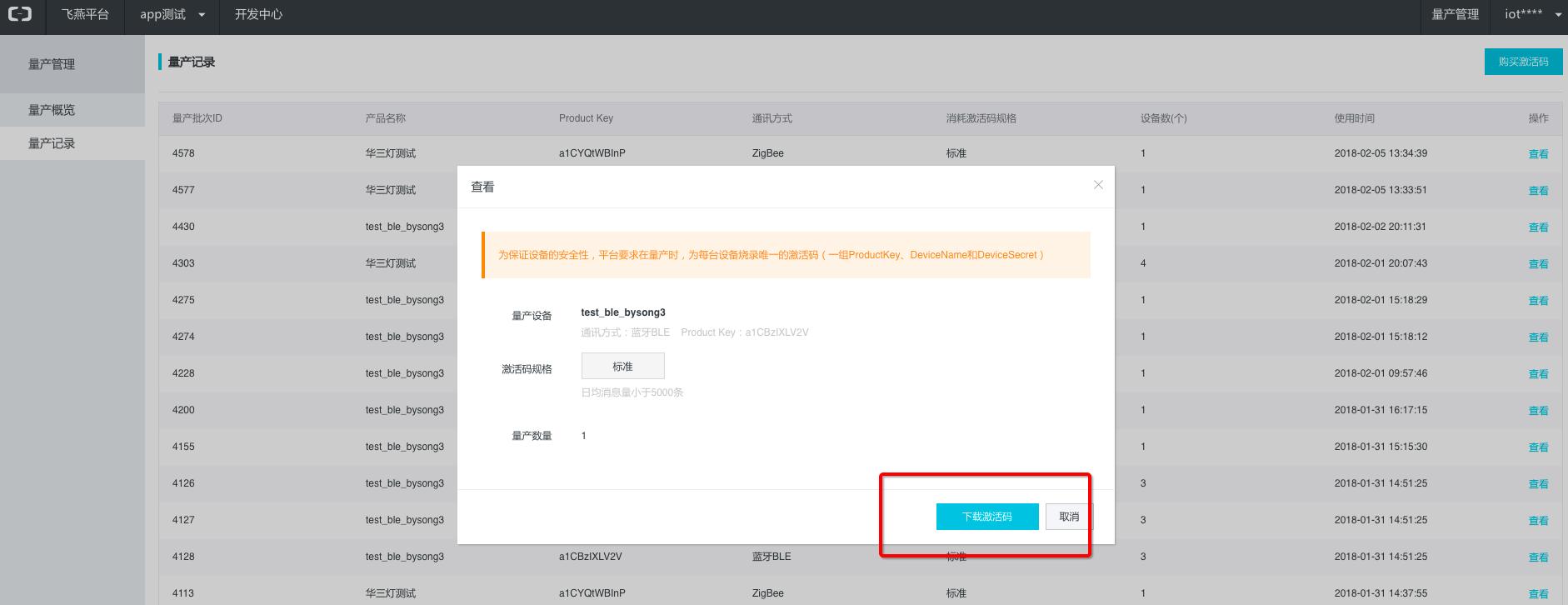Viewport: 1568px width, 605px height.
Task: Click test_ble_bysong3 device name in dialog
Action: (623, 312)
